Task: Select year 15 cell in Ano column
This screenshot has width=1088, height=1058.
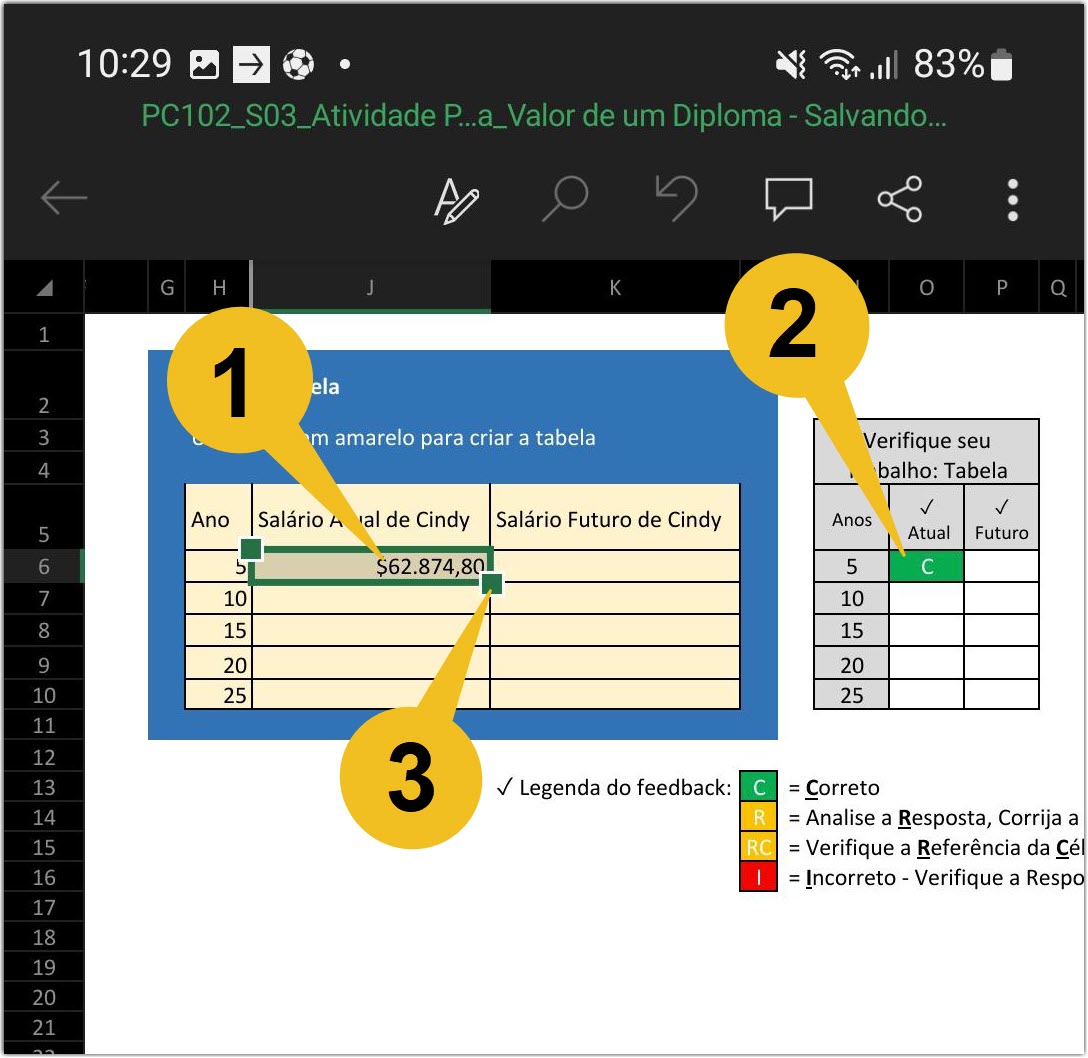Action: pyautogui.click(x=219, y=630)
